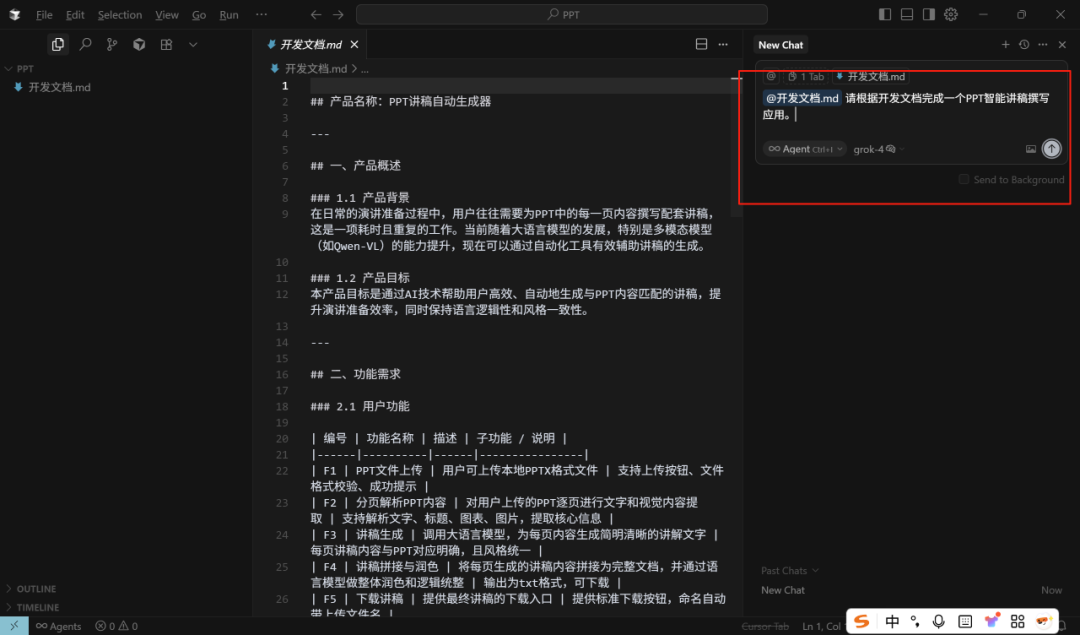Switch to the 开发文档.md editor tab
1080x635 pixels.
click(x=311, y=44)
